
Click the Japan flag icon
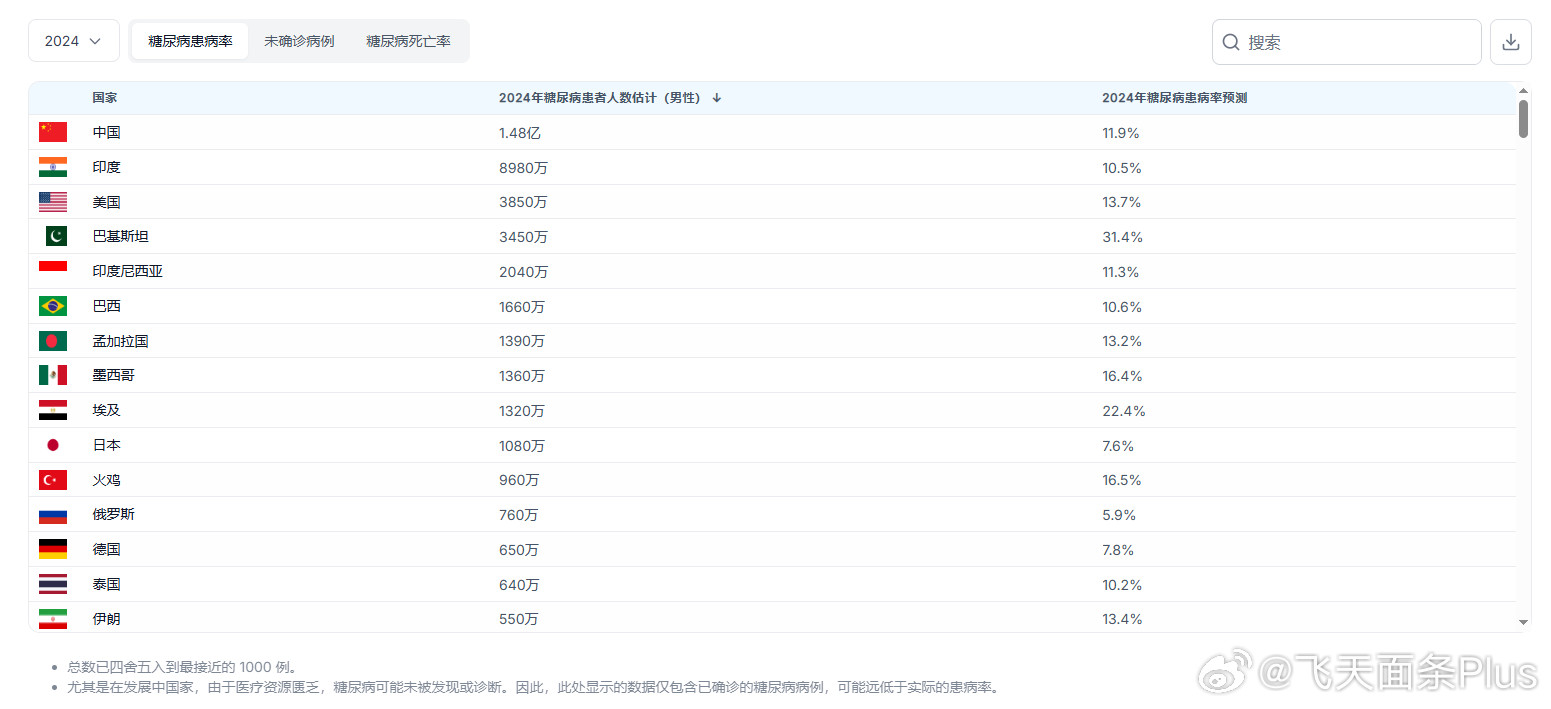[53, 445]
